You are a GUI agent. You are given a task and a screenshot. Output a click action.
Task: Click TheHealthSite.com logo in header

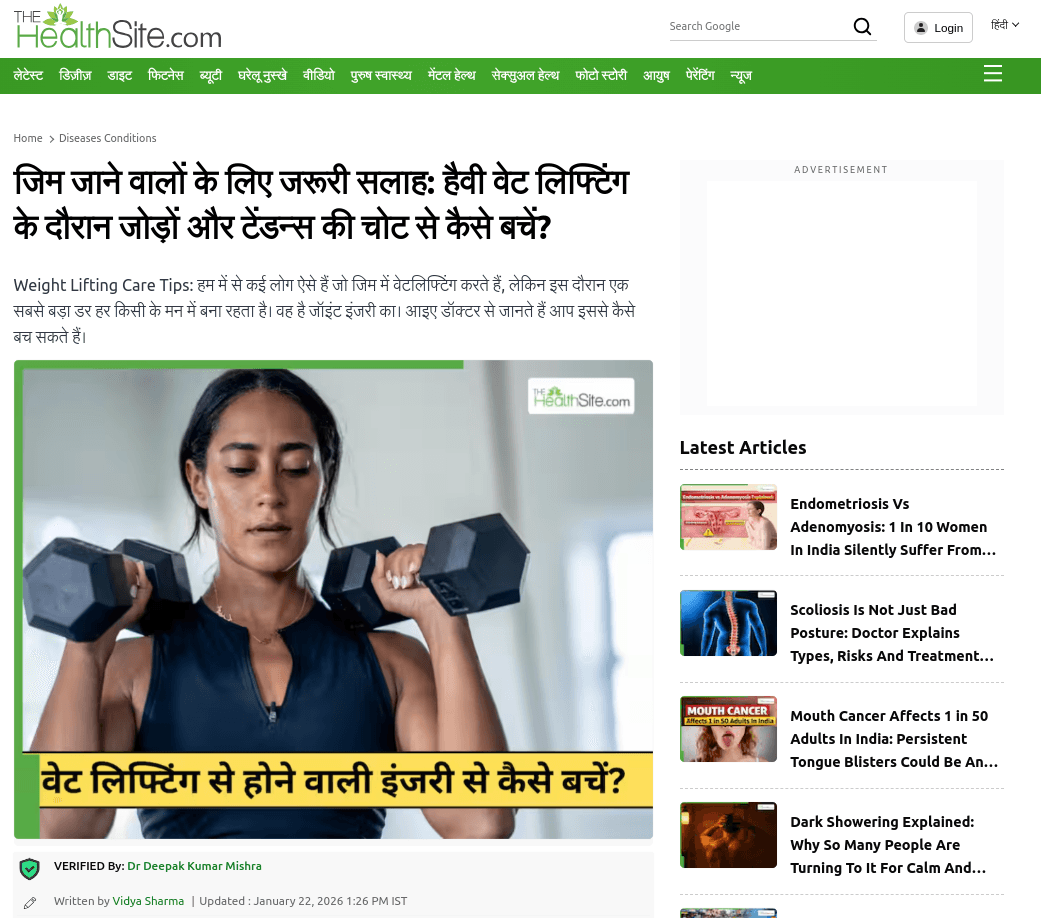(x=118, y=27)
